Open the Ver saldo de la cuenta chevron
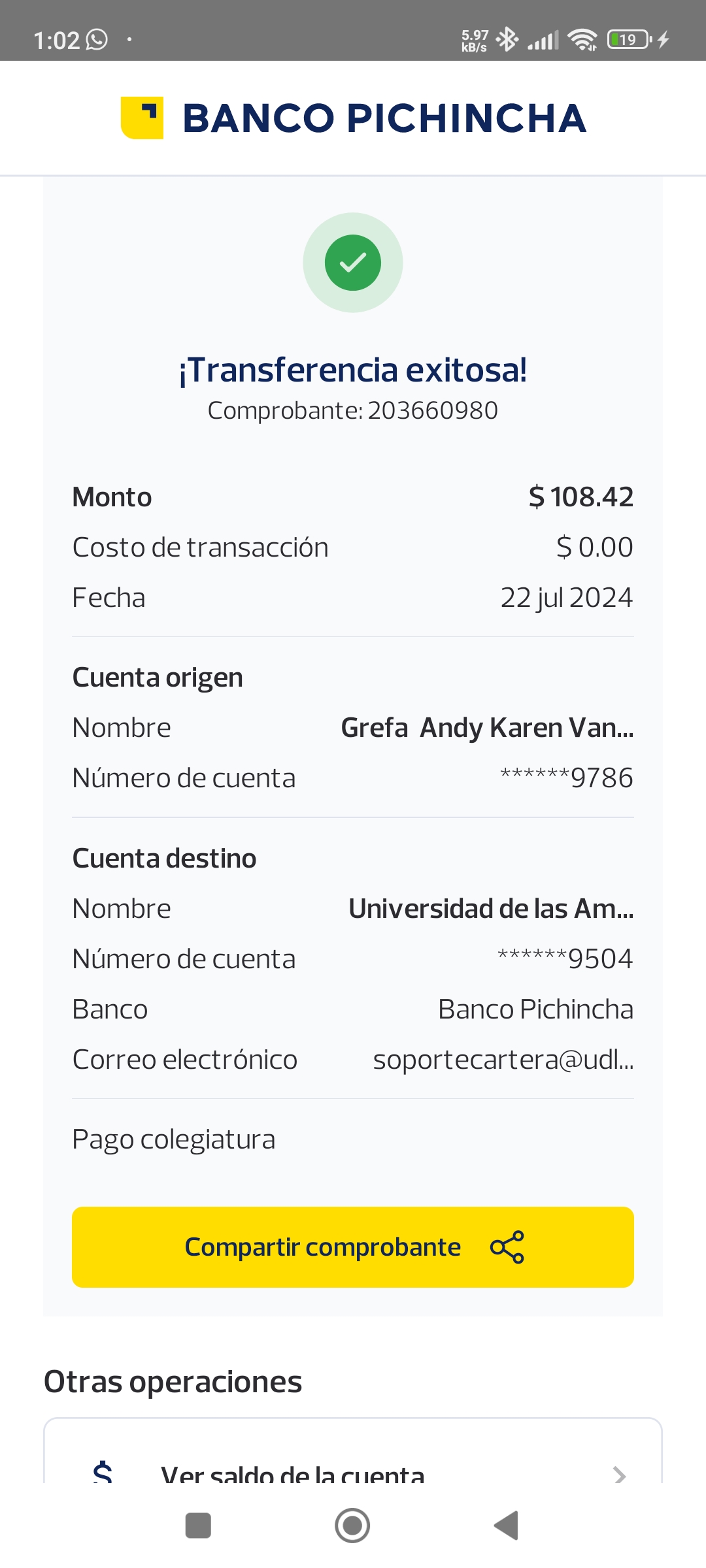Viewport: 706px width, 1568px height. point(619,1475)
